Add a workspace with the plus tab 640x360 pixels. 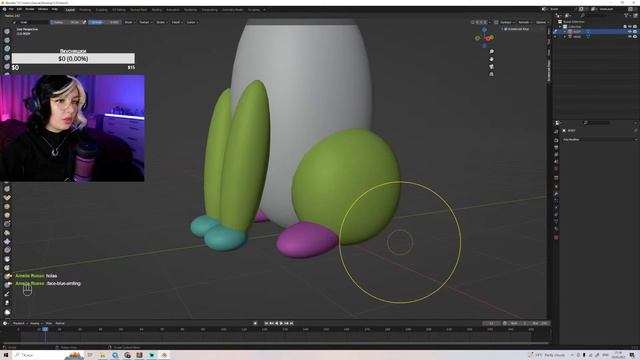click(264, 9)
